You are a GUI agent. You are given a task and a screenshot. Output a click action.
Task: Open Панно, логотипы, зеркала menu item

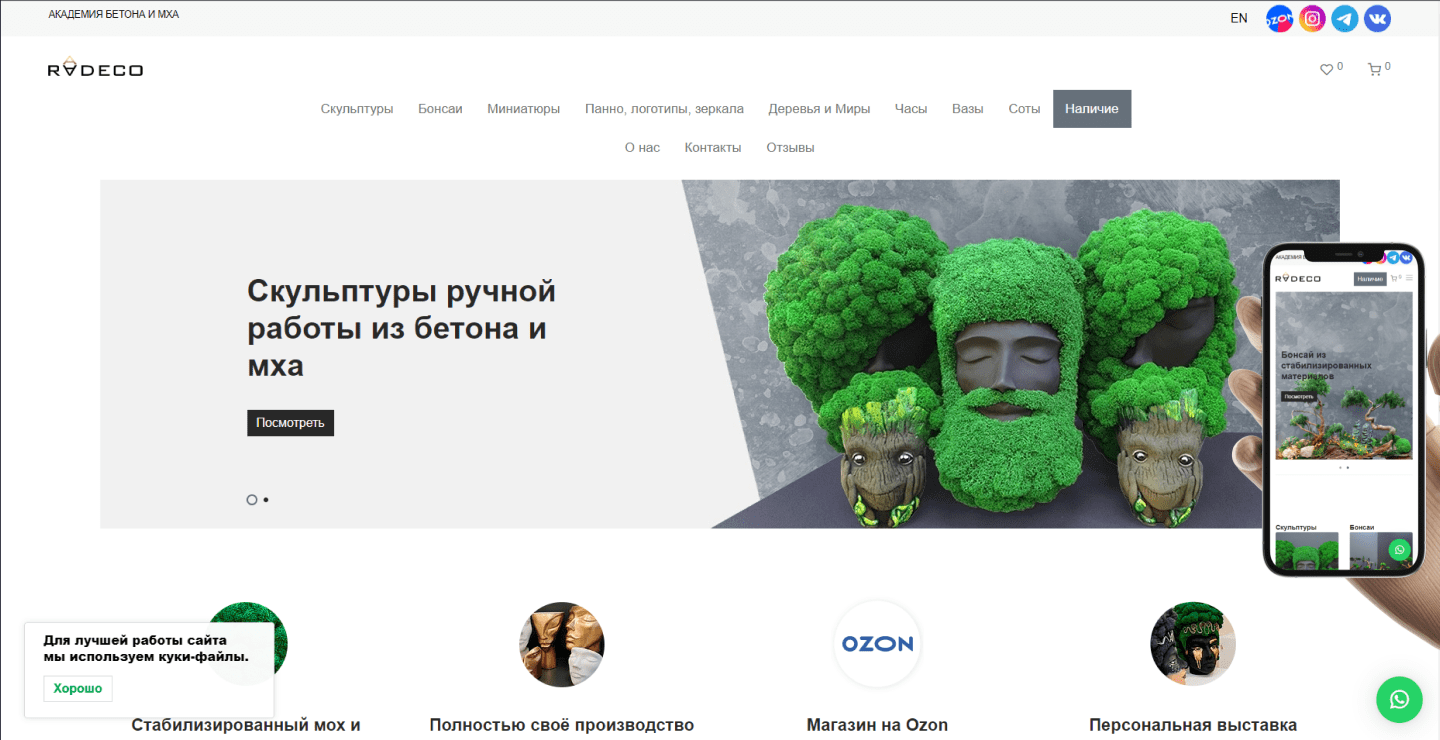pos(664,109)
